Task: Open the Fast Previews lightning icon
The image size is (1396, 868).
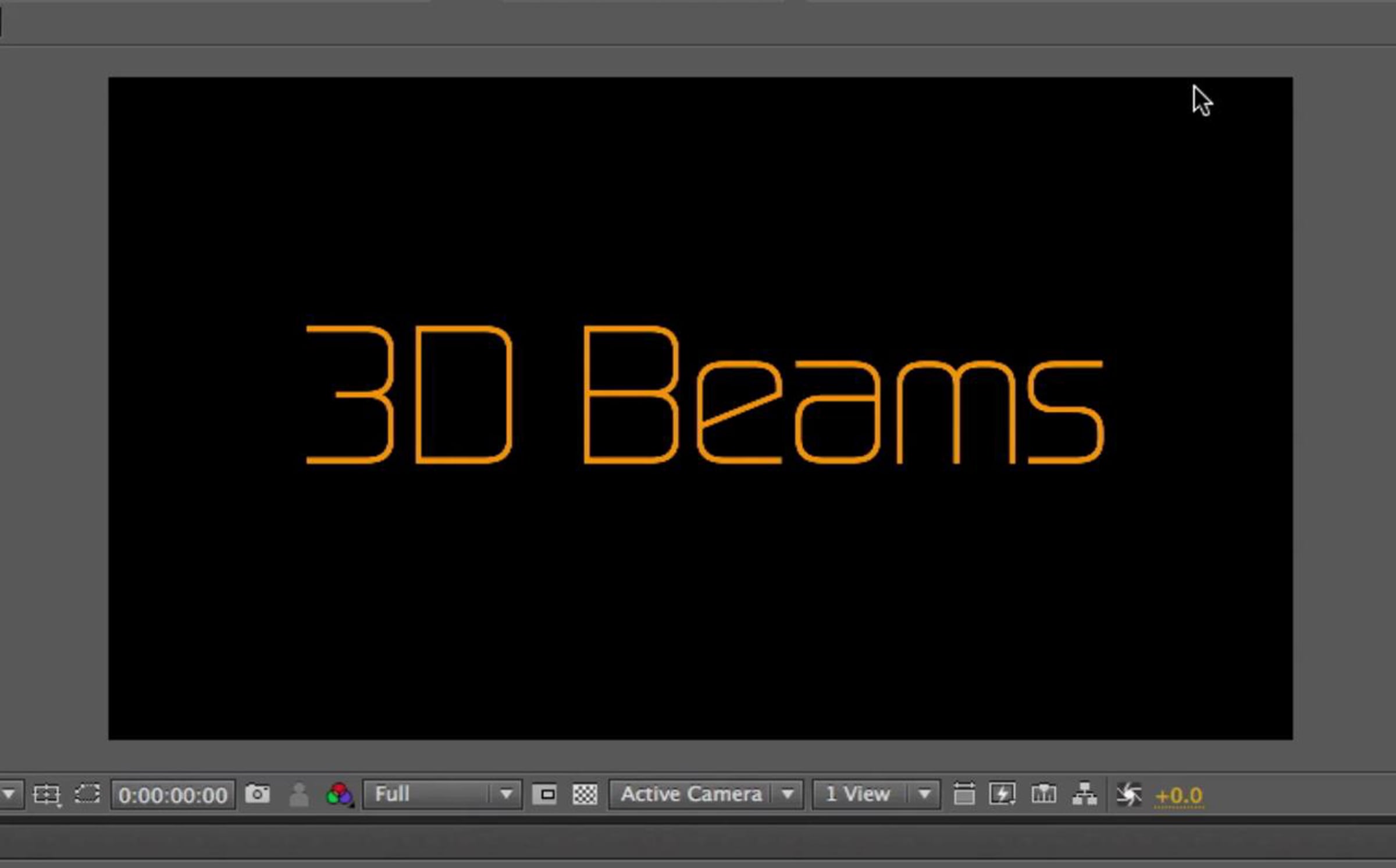Action: click(1003, 794)
